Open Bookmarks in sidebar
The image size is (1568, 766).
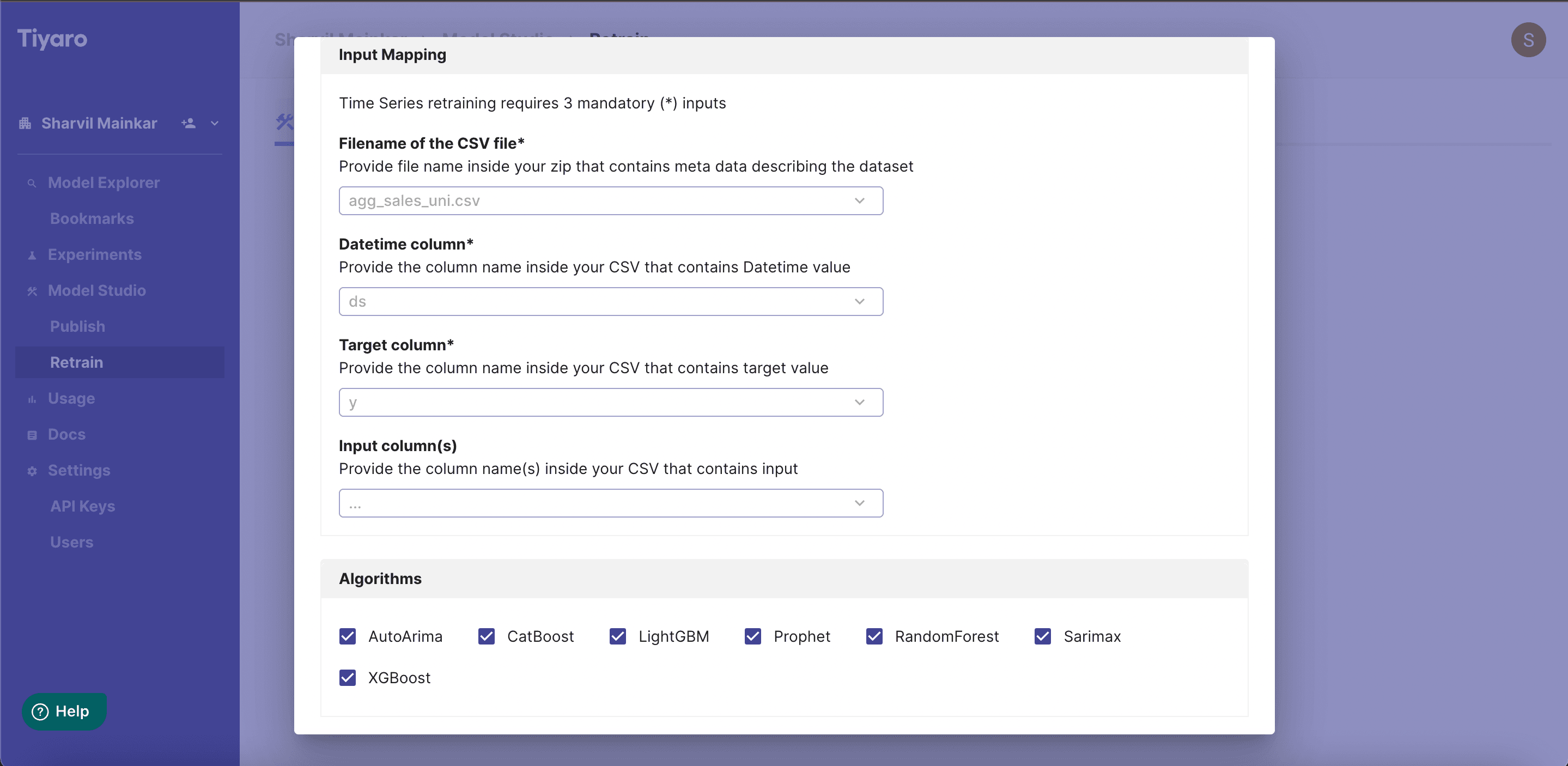click(x=92, y=218)
